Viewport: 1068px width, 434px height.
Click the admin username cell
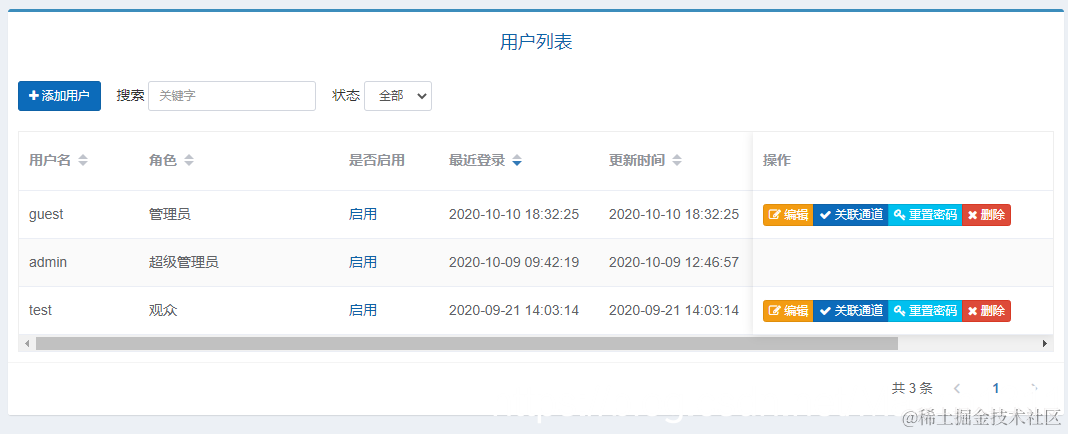(48, 262)
